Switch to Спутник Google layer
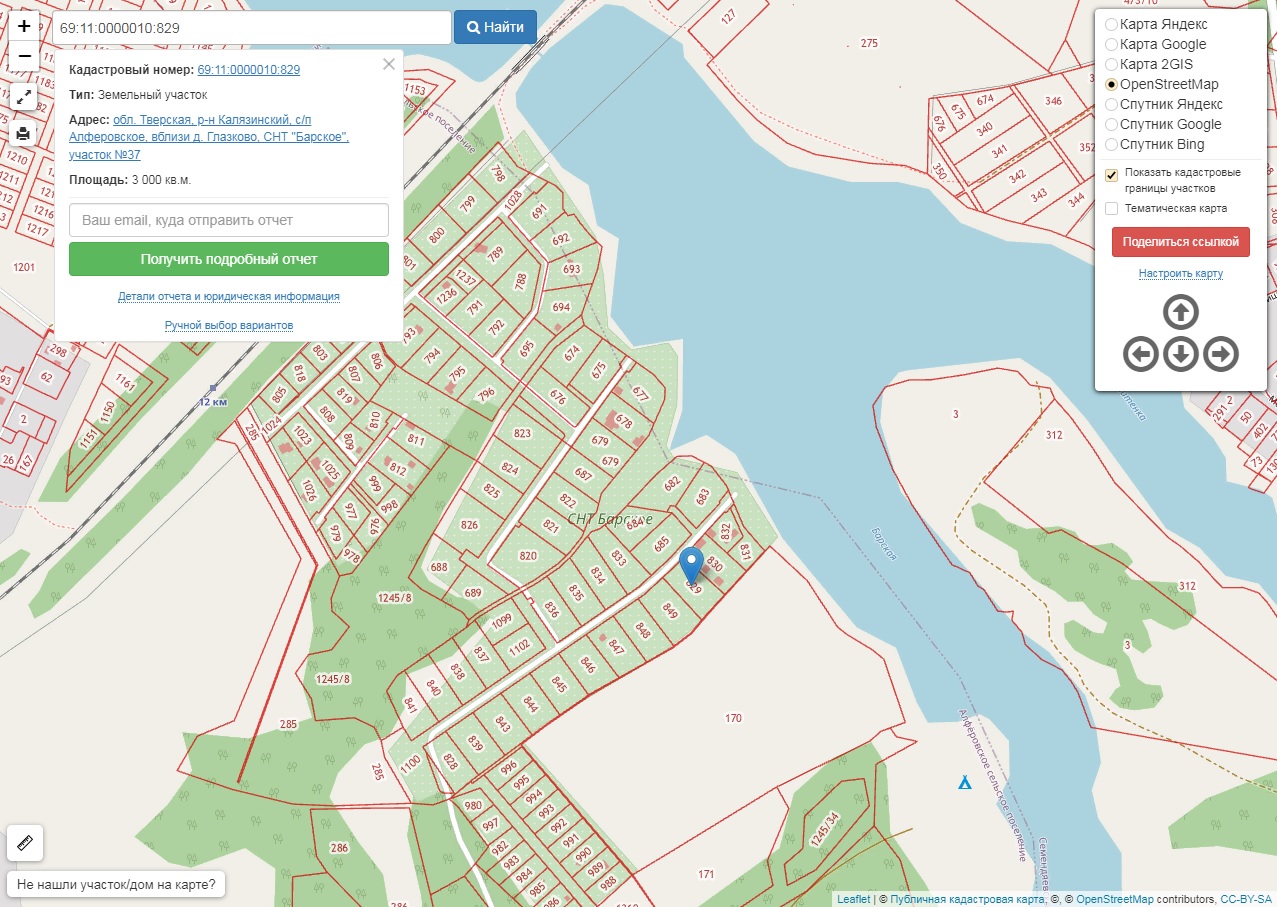This screenshot has width=1277, height=907. coord(1111,124)
